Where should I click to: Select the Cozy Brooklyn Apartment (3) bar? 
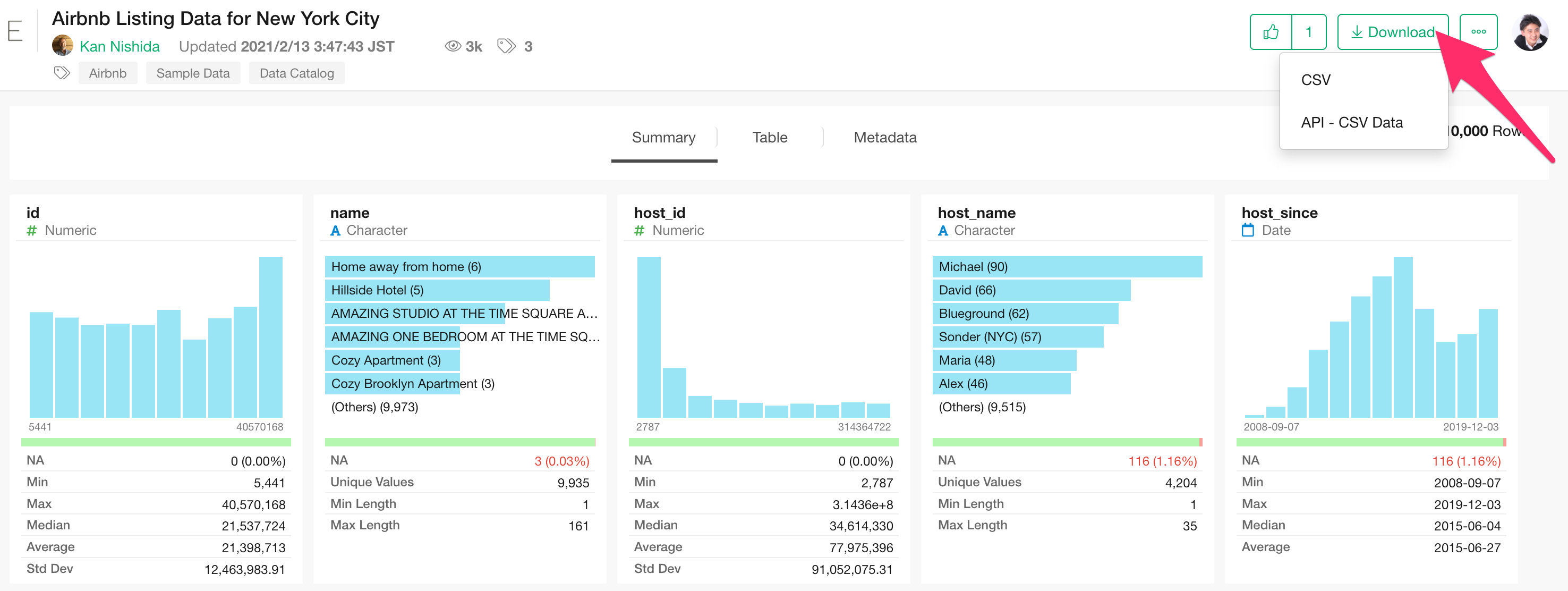point(392,384)
